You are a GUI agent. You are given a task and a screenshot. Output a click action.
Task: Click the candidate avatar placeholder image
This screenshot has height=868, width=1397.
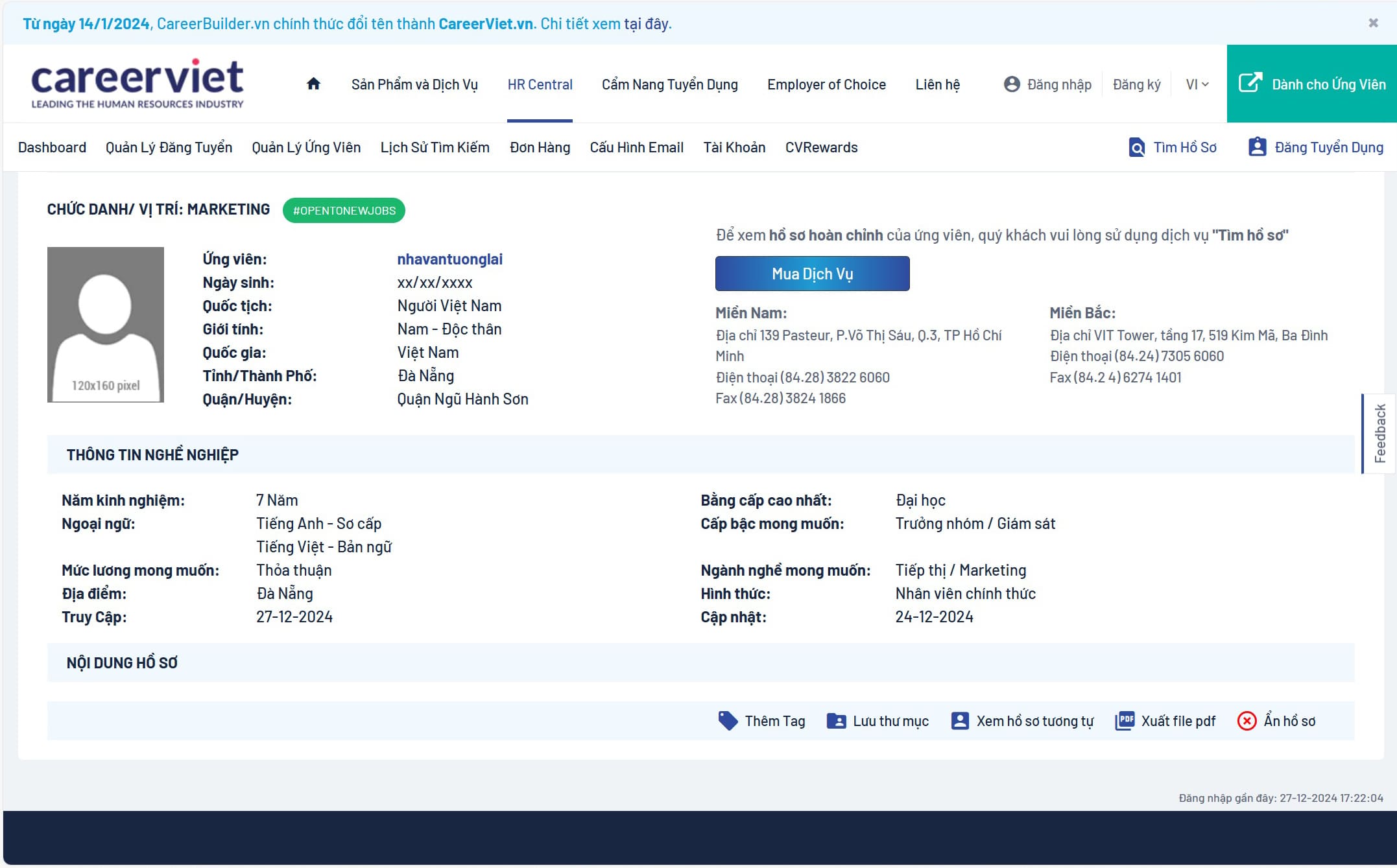click(105, 325)
